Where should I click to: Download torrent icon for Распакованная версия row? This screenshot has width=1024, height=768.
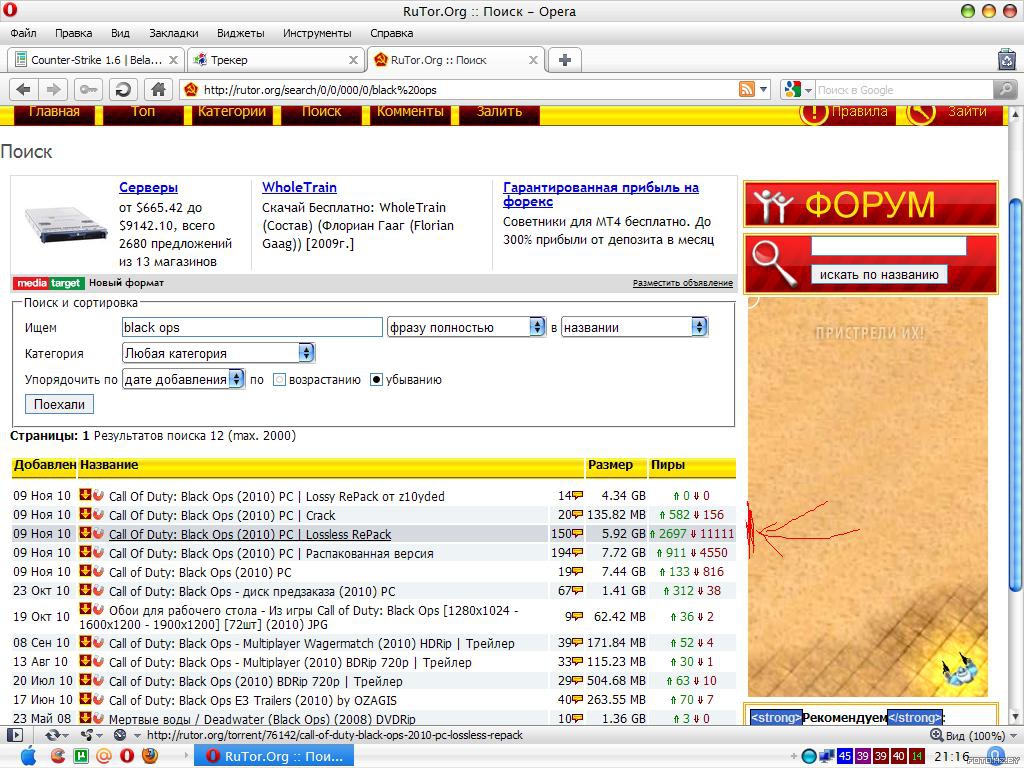click(85, 552)
